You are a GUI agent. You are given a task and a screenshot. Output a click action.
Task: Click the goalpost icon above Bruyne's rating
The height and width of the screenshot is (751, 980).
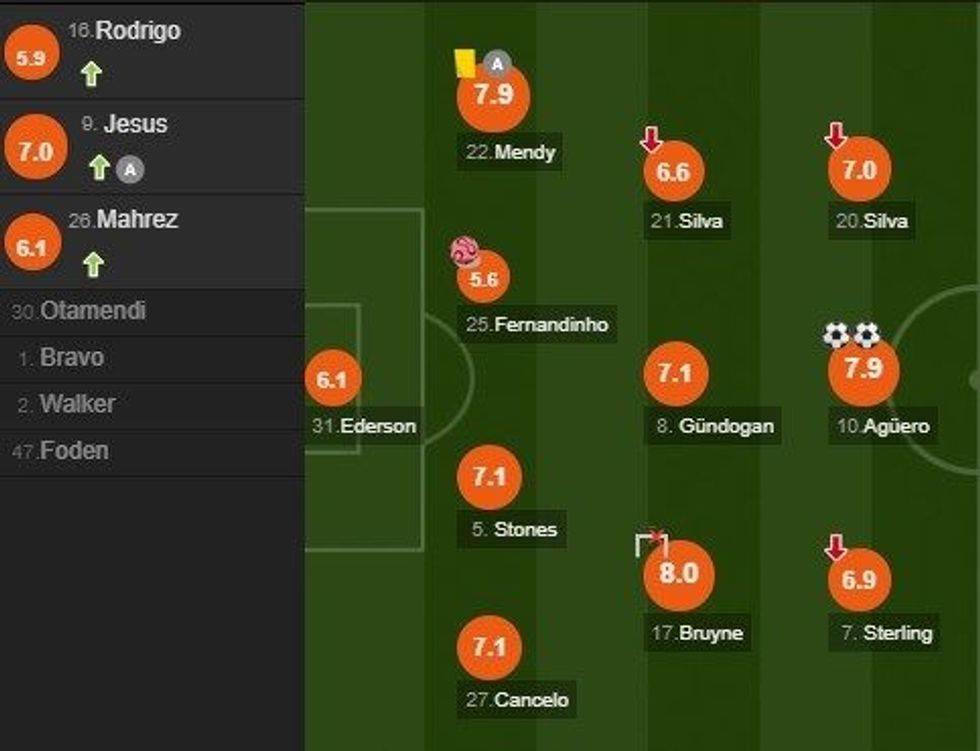coord(650,543)
